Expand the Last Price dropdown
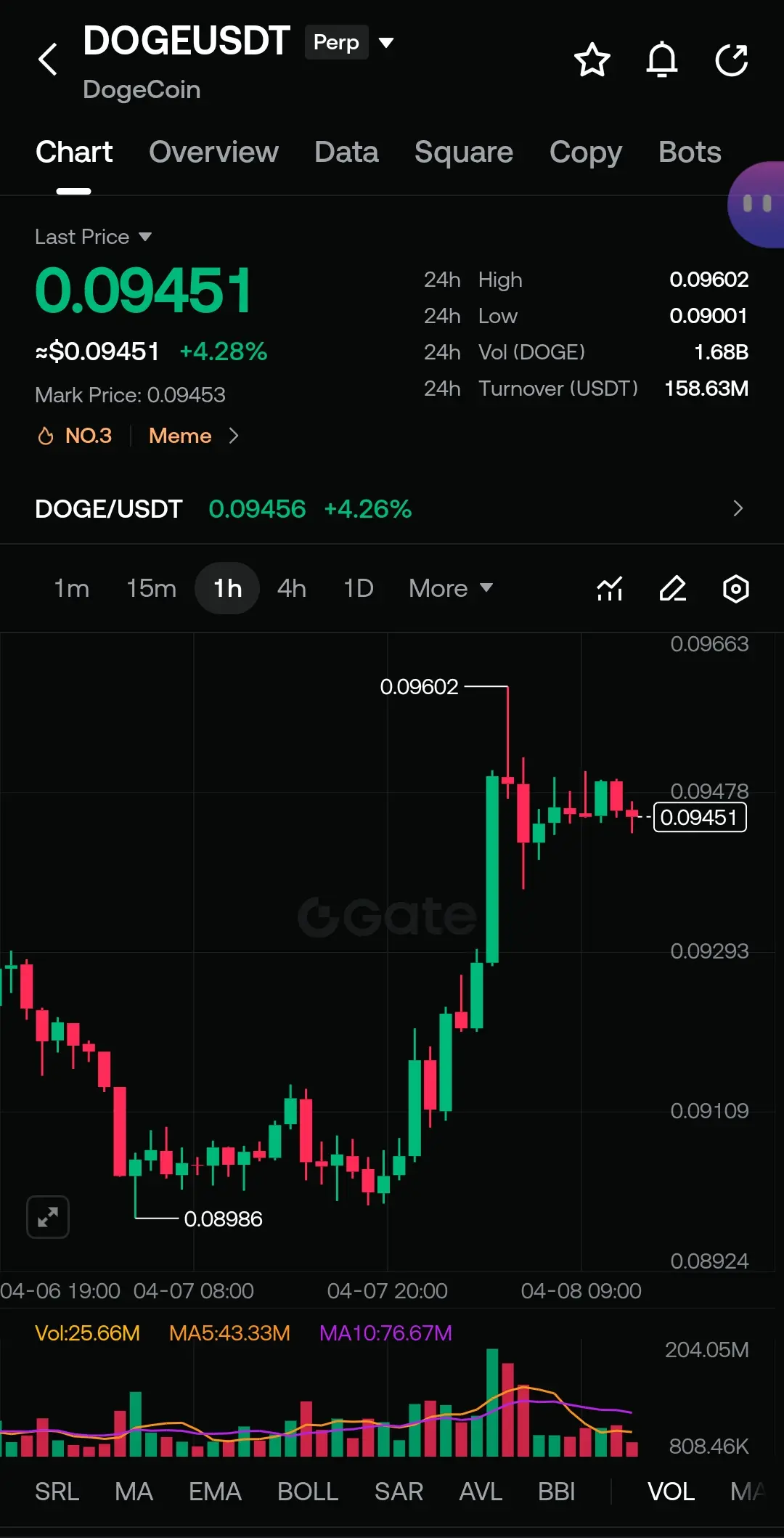This screenshot has width=784, height=1538. [93, 237]
